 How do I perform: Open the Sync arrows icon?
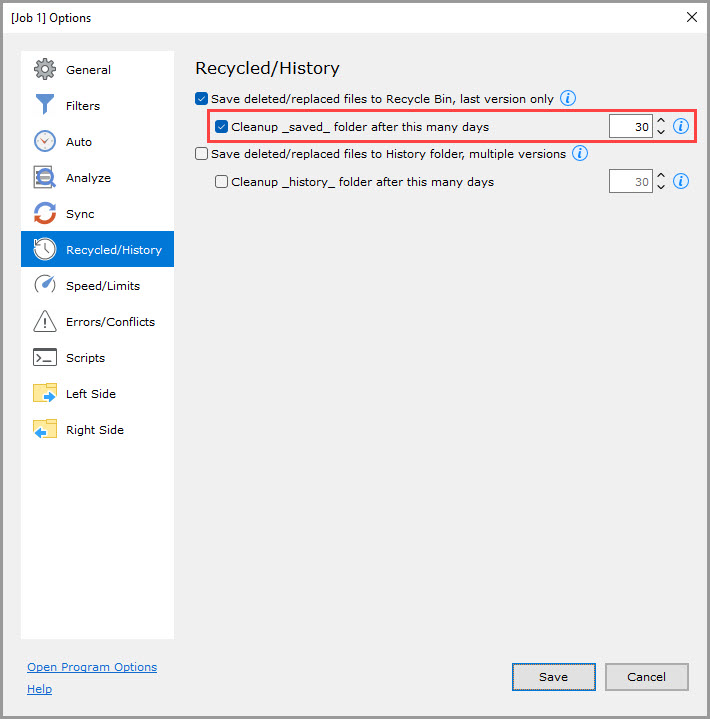click(x=45, y=214)
